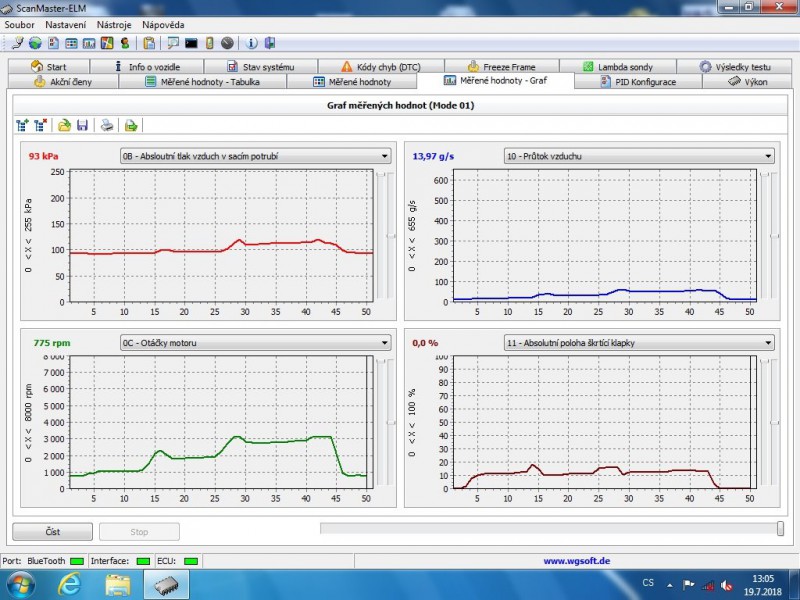Expand the '0C - Otáčky motoru' dropdown
Image resolution: width=800 pixels, height=600 pixels.
pyautogui.click(x=384, y=343)
